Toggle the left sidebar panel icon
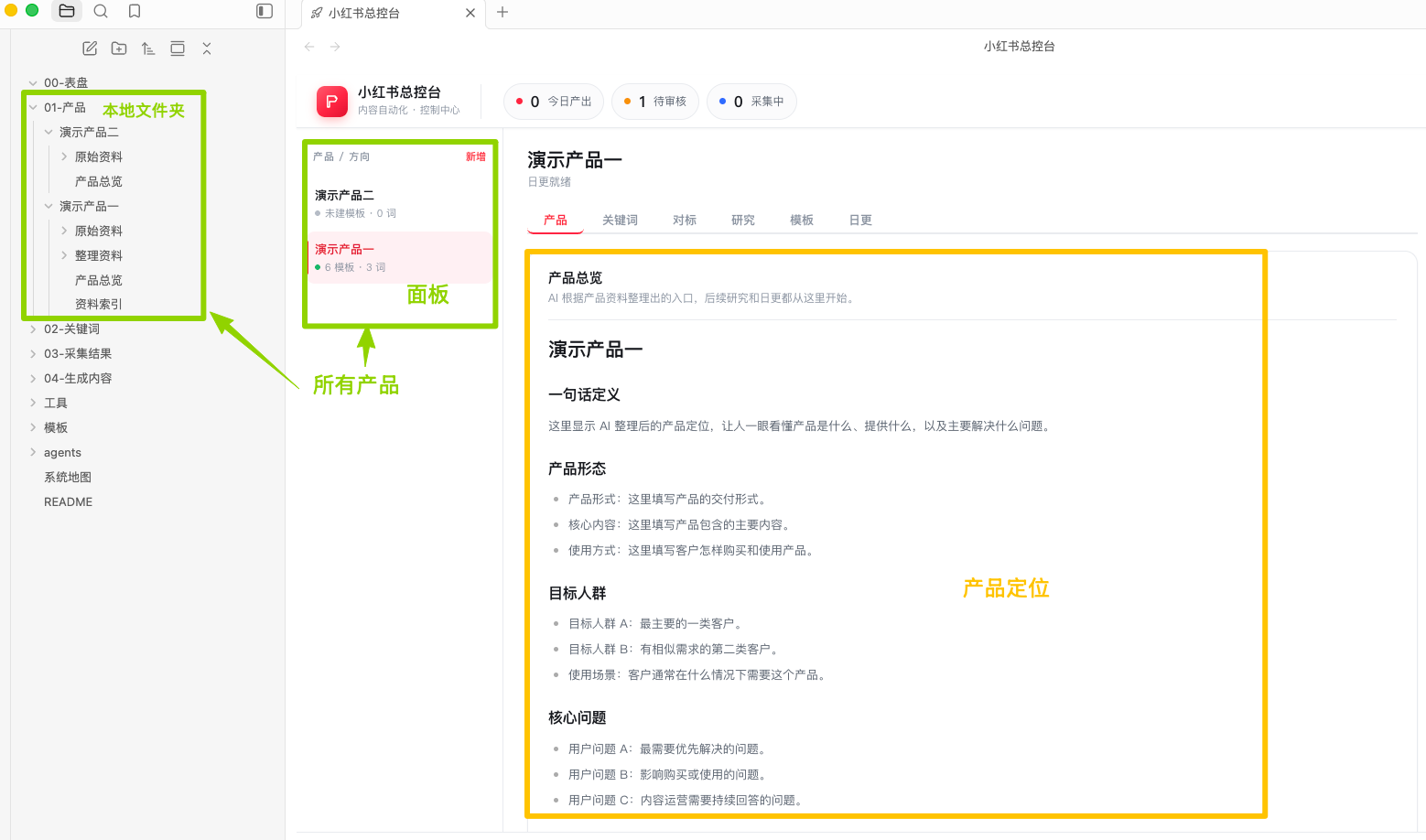 [265, 11]
